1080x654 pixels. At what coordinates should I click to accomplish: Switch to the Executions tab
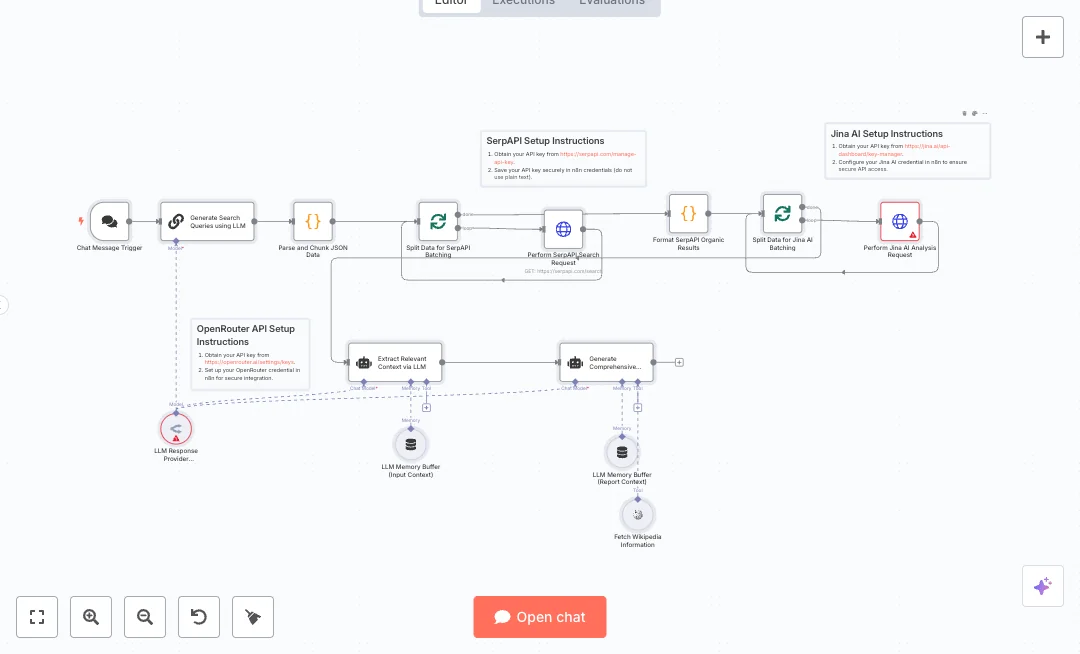[x=523, y=3]
